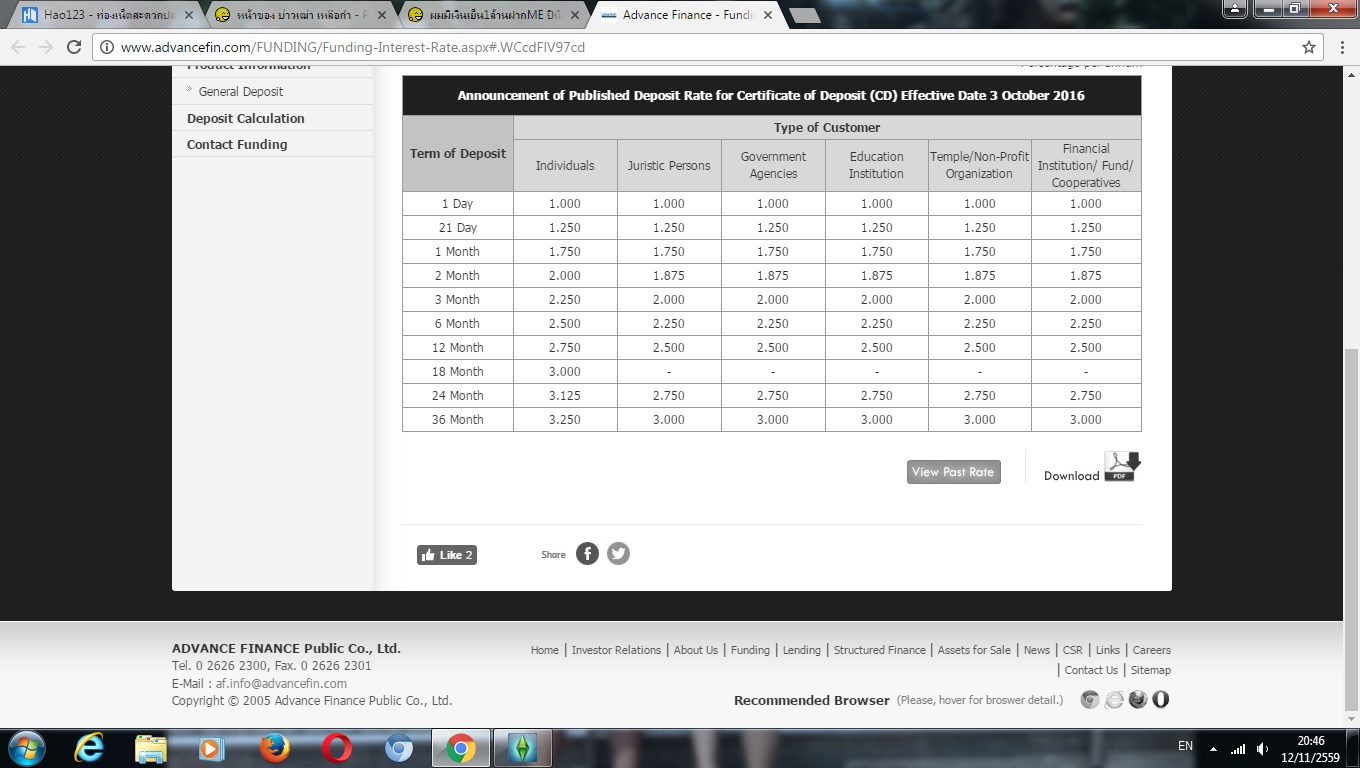Open The Sims from the taskbar
This screenshot has width=1360, height=768.
pos(522,748)
